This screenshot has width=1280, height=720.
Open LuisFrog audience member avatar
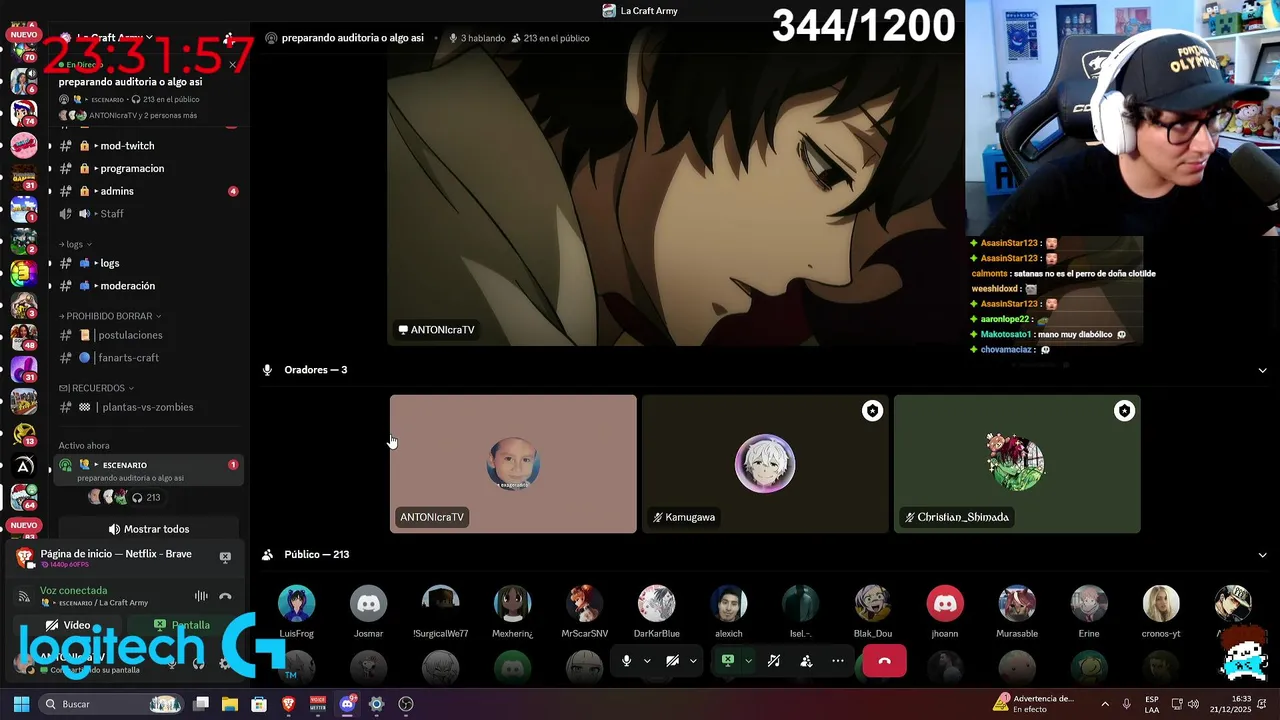point(296,603)
